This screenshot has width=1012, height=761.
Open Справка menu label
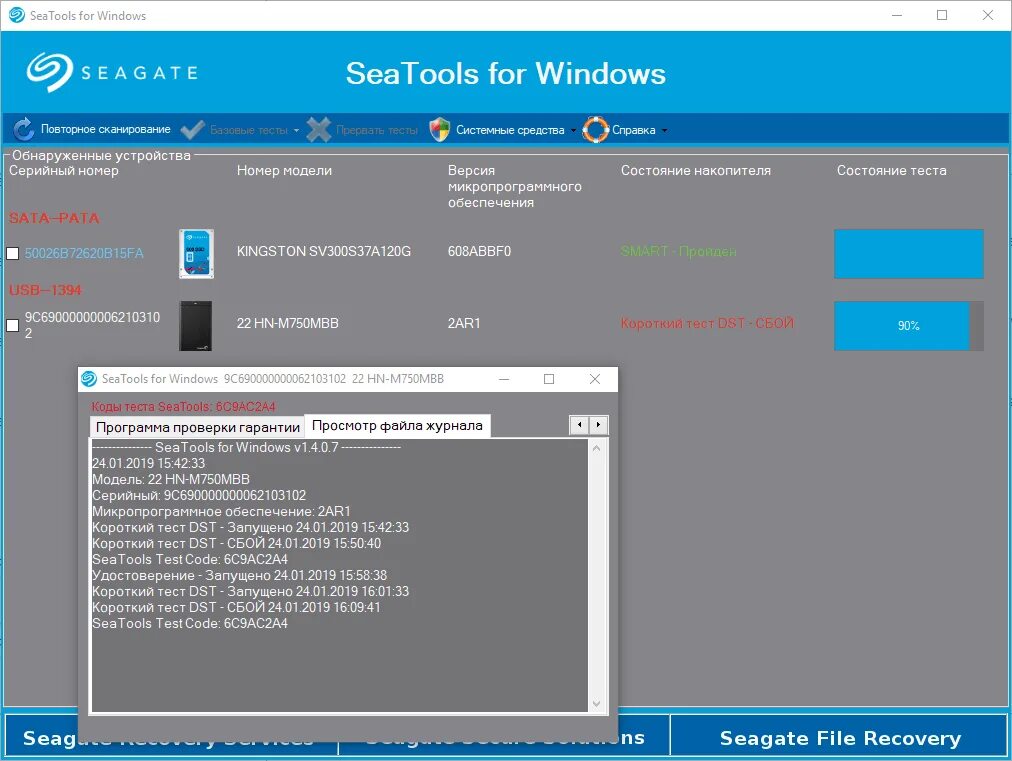tap(634, 130)
